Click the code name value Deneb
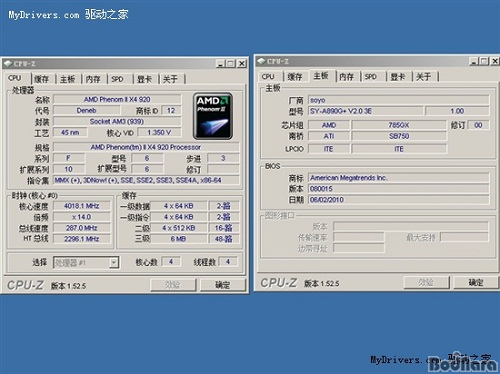This screenshot has width=500, height=374. pyautogui.click(x=86, y=110)
